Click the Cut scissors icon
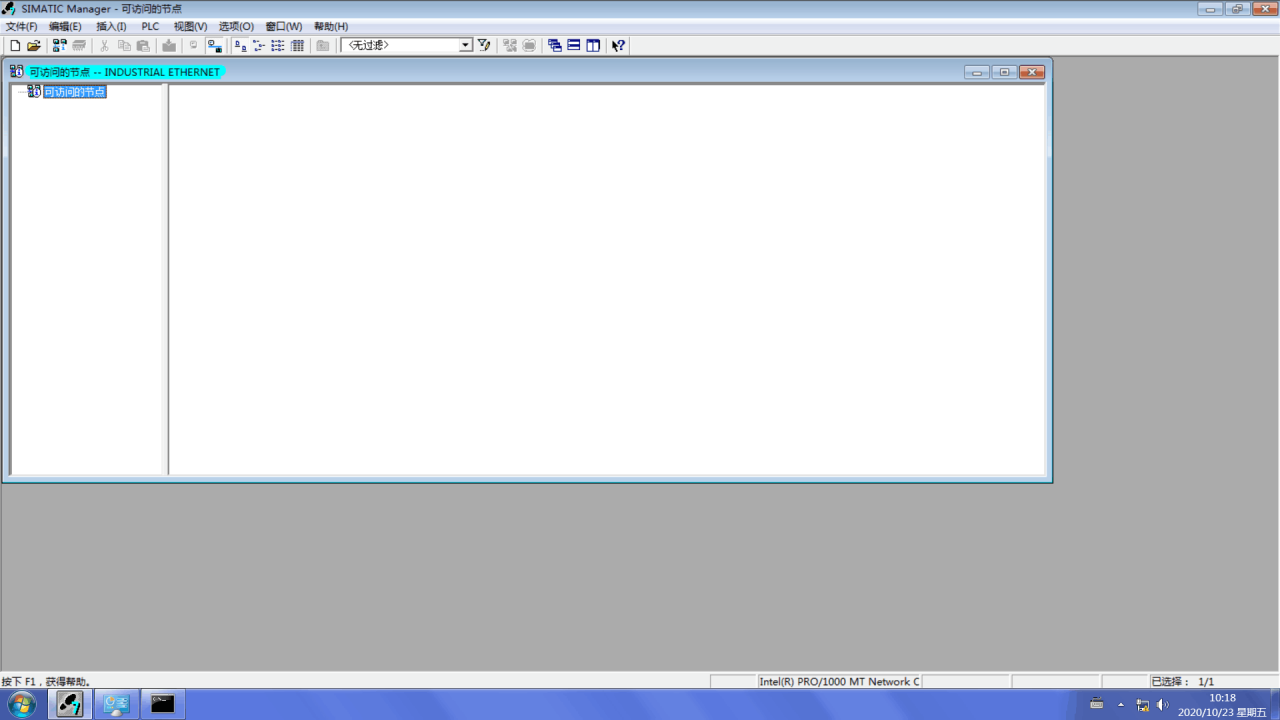Viewport: 1280px width, 720px height. click(104, 45)
